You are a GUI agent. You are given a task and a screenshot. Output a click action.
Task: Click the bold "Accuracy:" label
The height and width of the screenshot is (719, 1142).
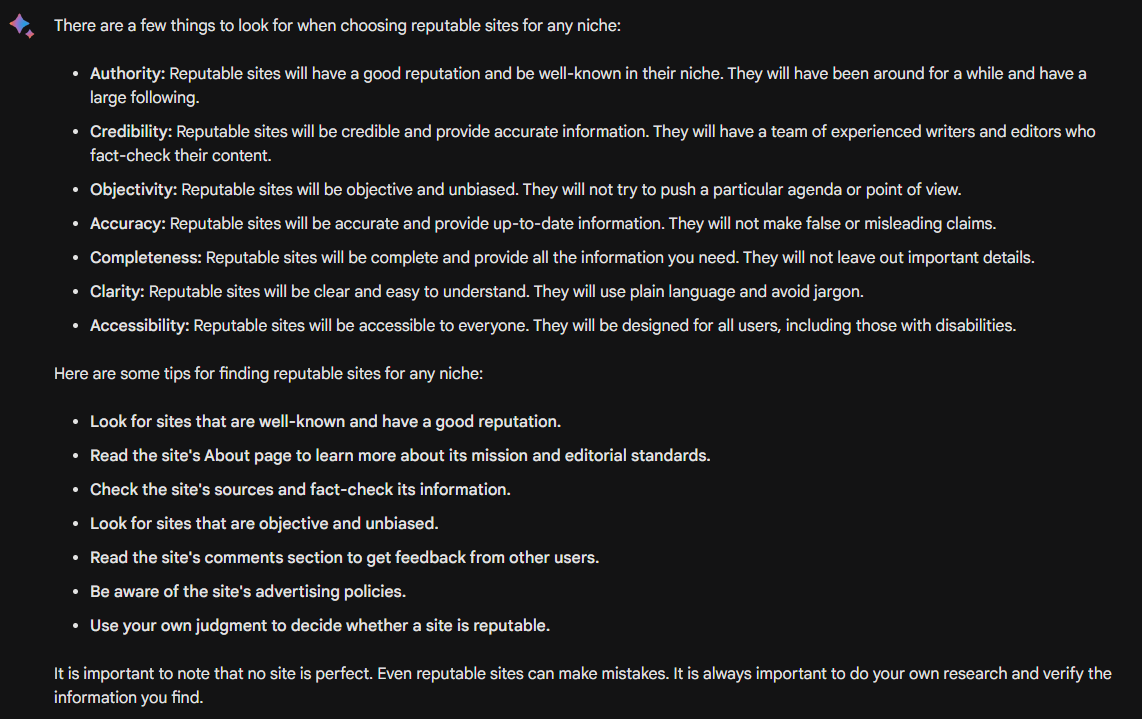point(128,224)
